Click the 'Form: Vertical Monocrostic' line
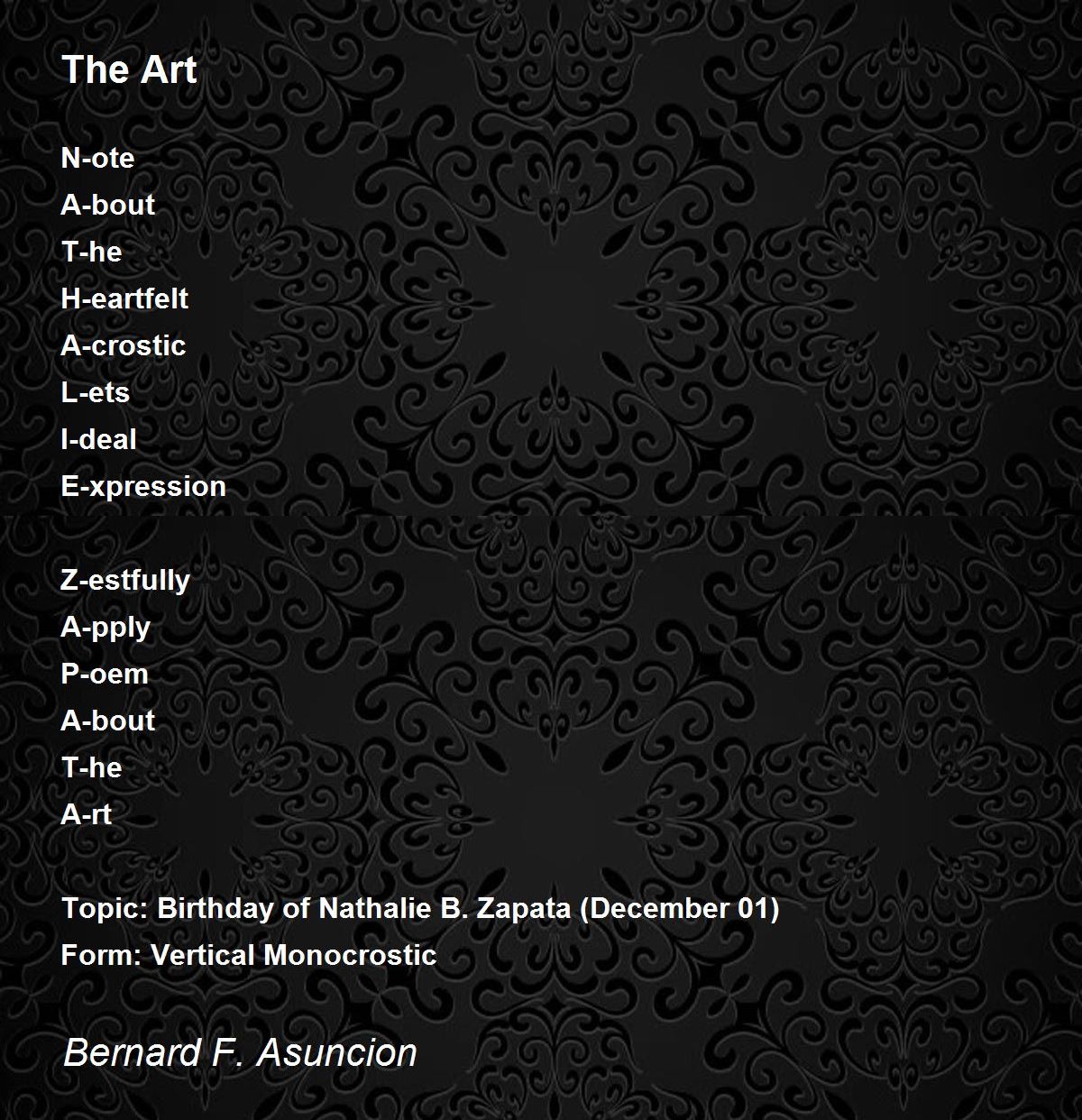Image resolution: width=1082 pixels, height=1120 pixels. tap(249, 955)
